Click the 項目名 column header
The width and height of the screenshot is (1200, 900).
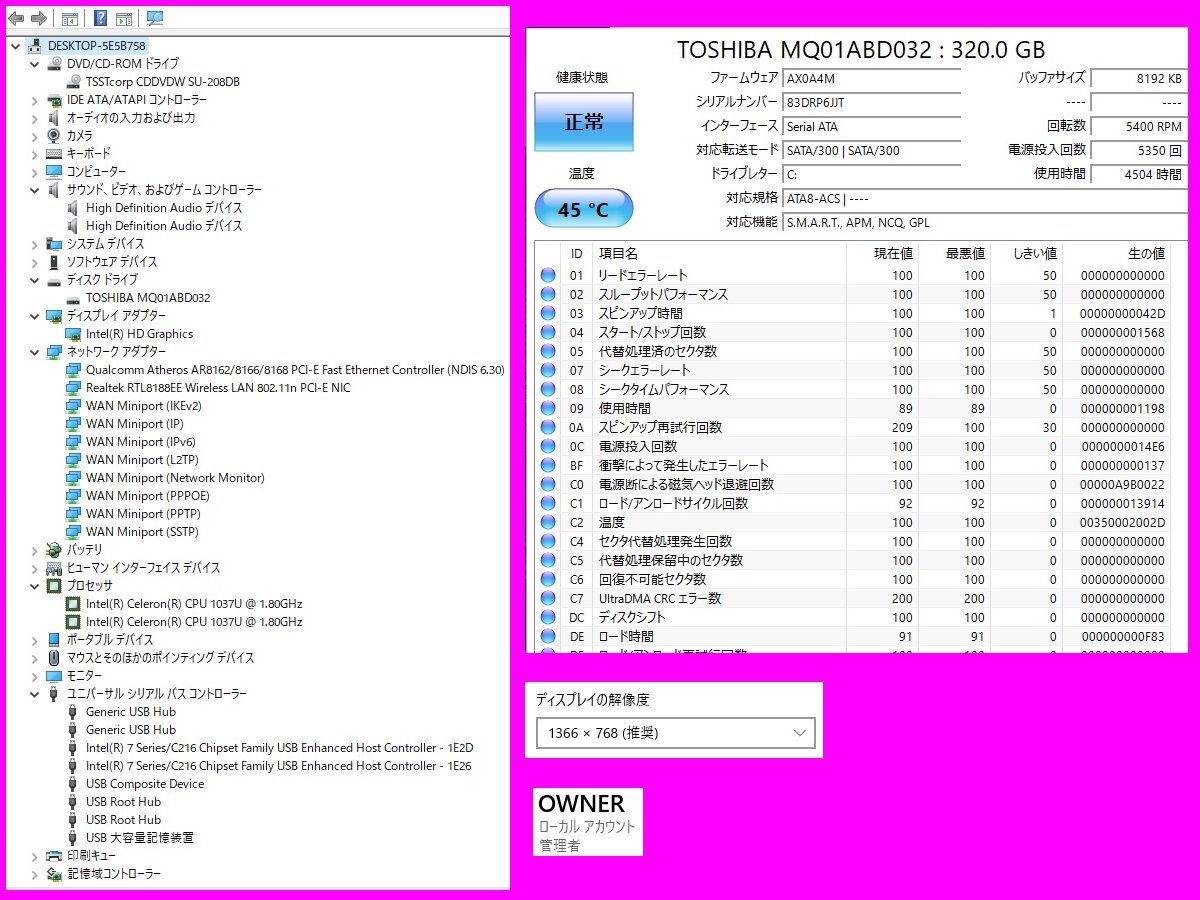click(618, 254)
